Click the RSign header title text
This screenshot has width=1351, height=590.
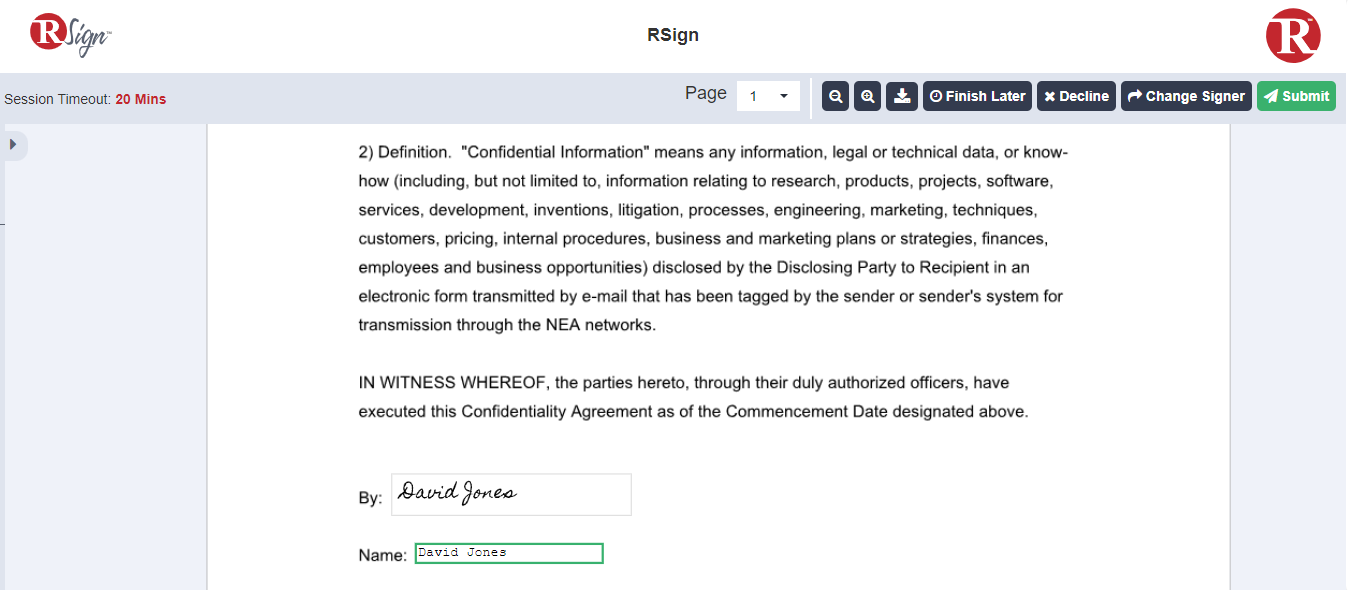click(x=673, y=35)
